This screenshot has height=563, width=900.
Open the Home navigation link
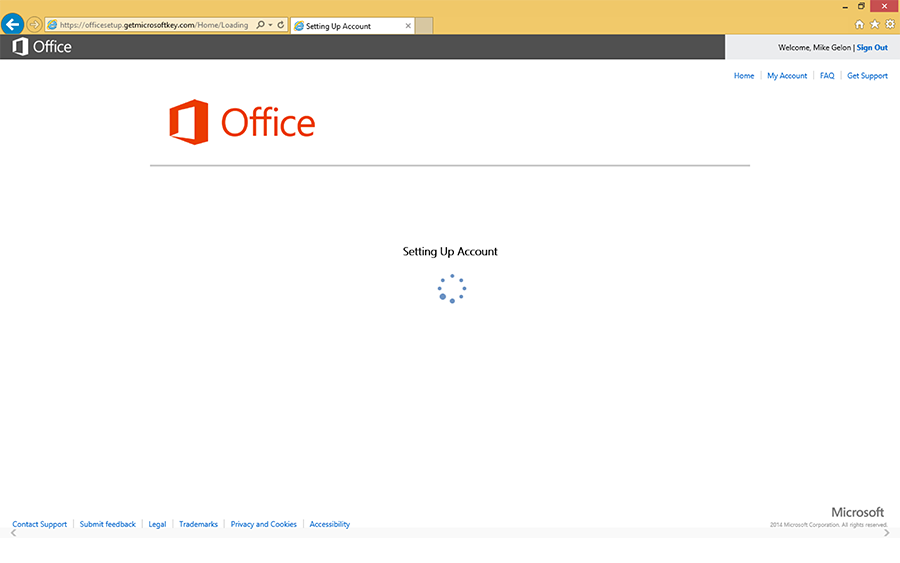pyautogui.click(x=744, y=76)
